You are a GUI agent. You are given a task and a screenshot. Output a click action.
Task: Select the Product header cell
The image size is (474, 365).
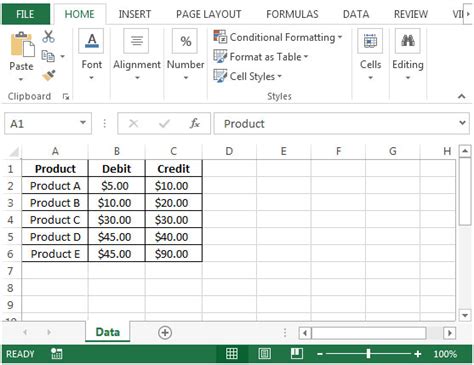[x=55, y=168]
